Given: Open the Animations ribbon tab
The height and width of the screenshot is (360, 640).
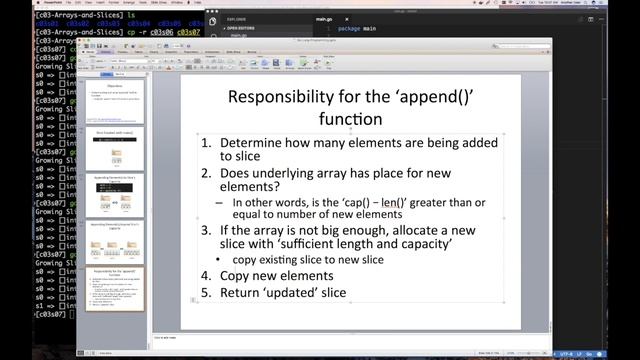Looking at the screenshot, I should point(212,52).
